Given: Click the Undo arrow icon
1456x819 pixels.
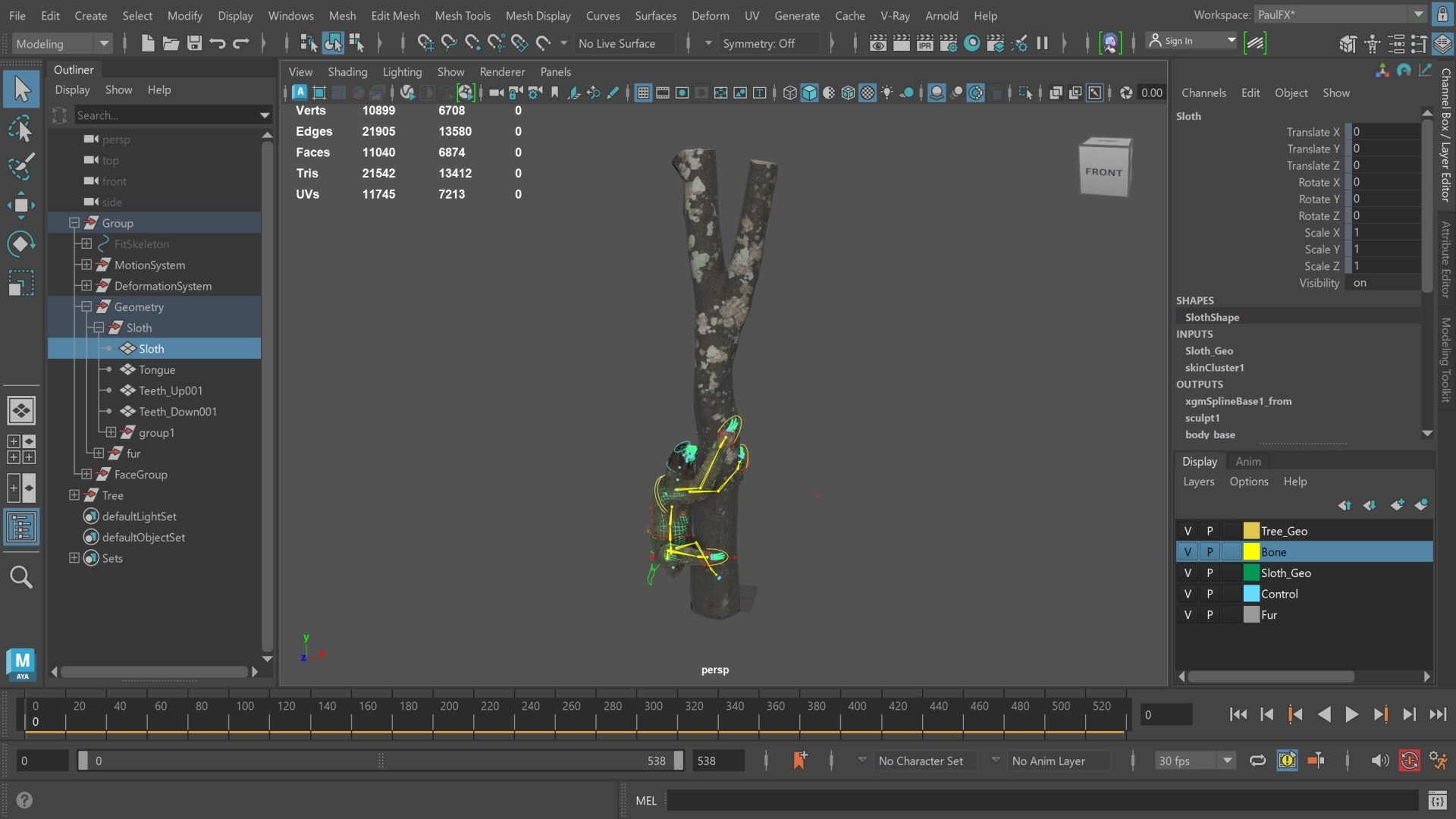Looking at the screenshot, I should (x=218, y=43).
